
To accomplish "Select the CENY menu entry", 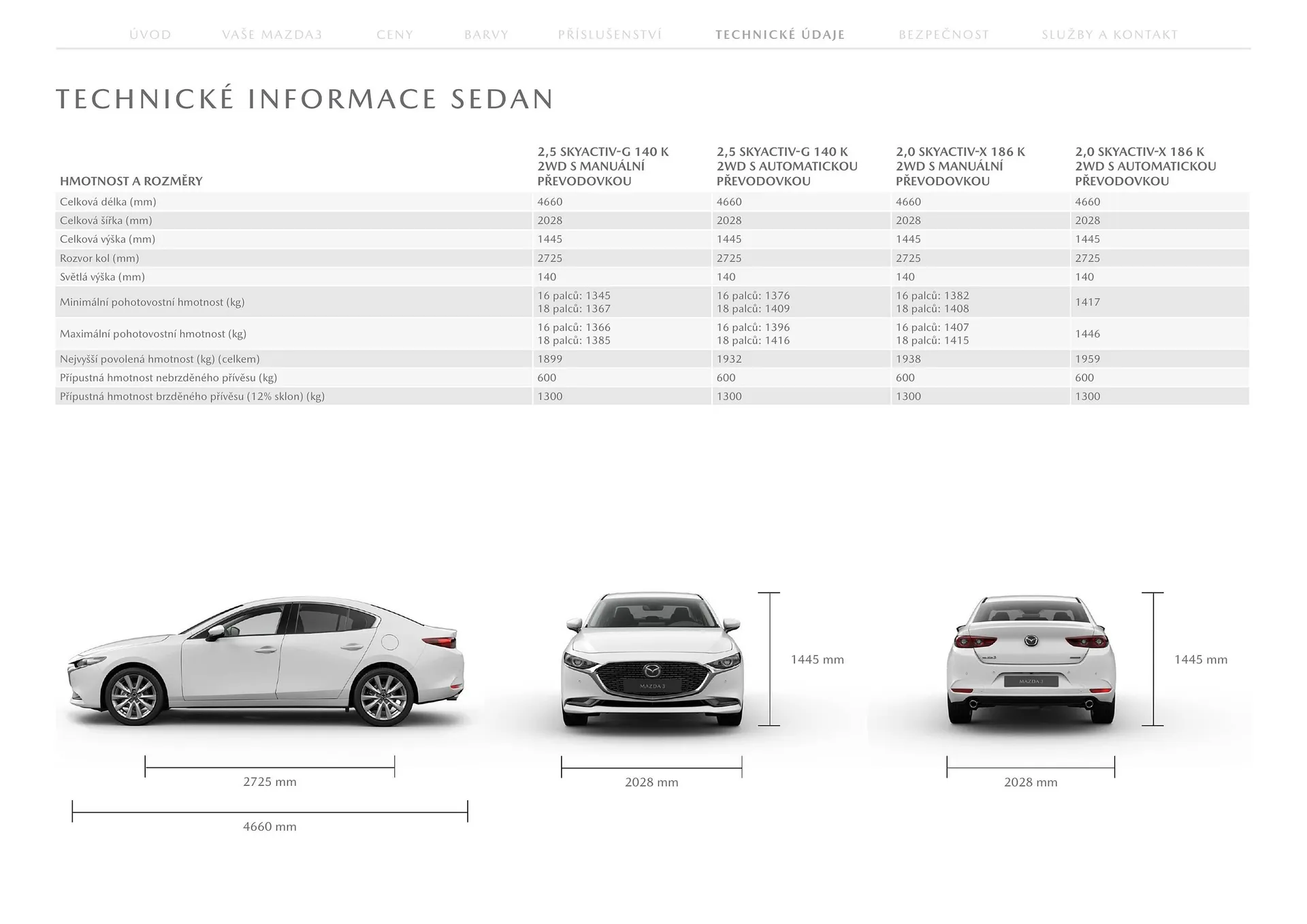I will [x=395, y=34].
